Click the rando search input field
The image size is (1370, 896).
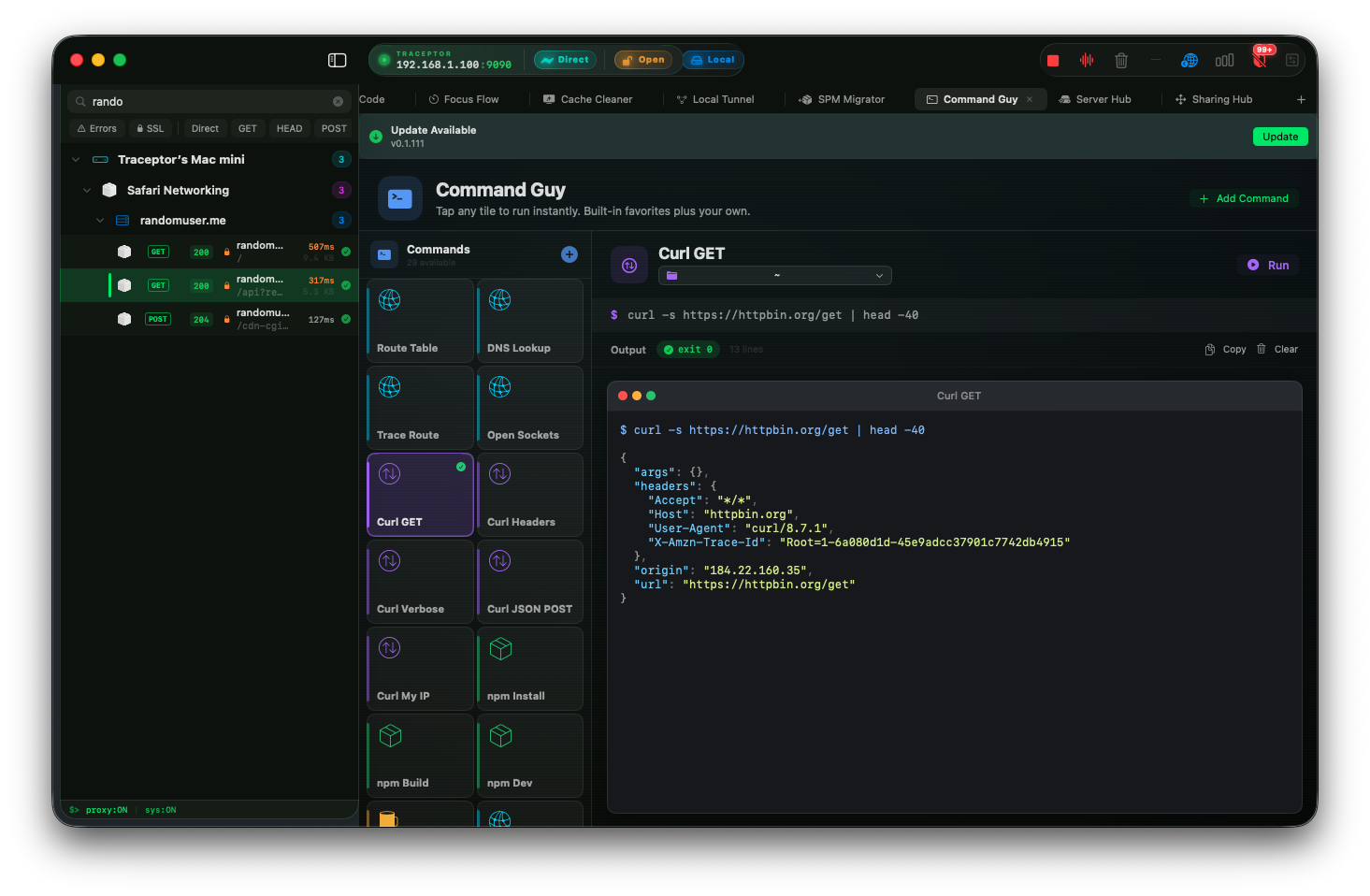tap(209, 101)
